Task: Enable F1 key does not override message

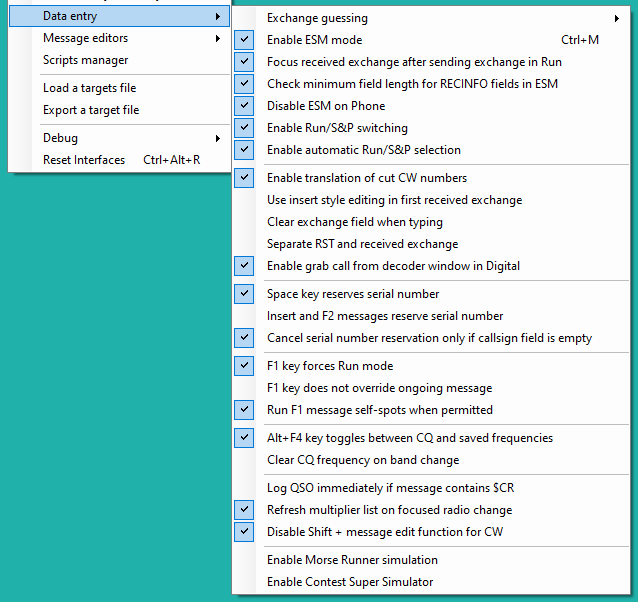Action: 431,388
